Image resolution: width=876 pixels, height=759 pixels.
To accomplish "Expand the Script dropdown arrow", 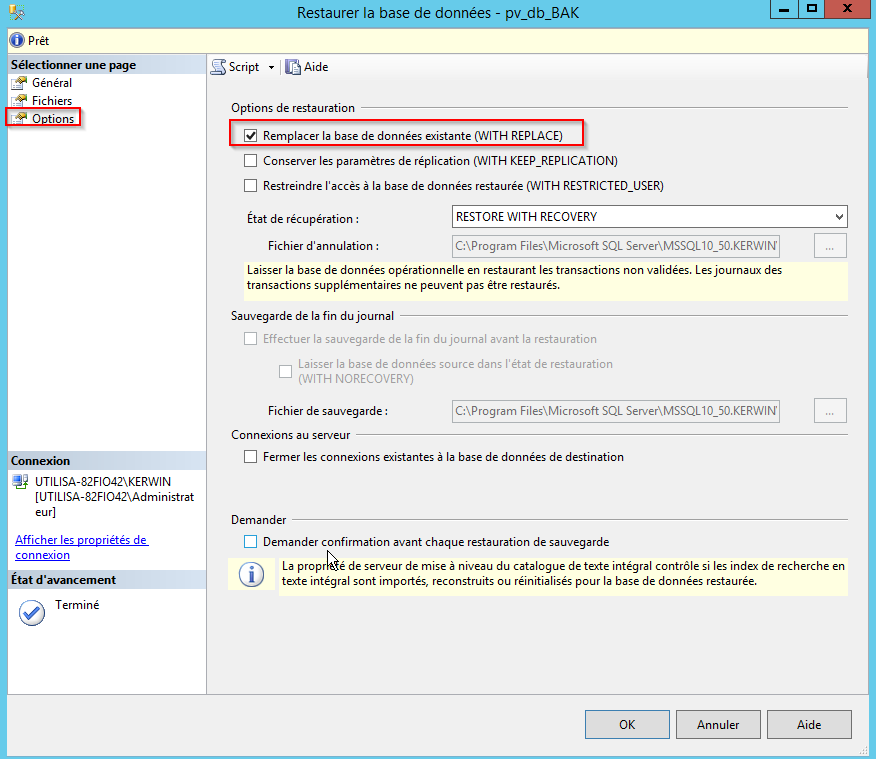I will point(271,68).
